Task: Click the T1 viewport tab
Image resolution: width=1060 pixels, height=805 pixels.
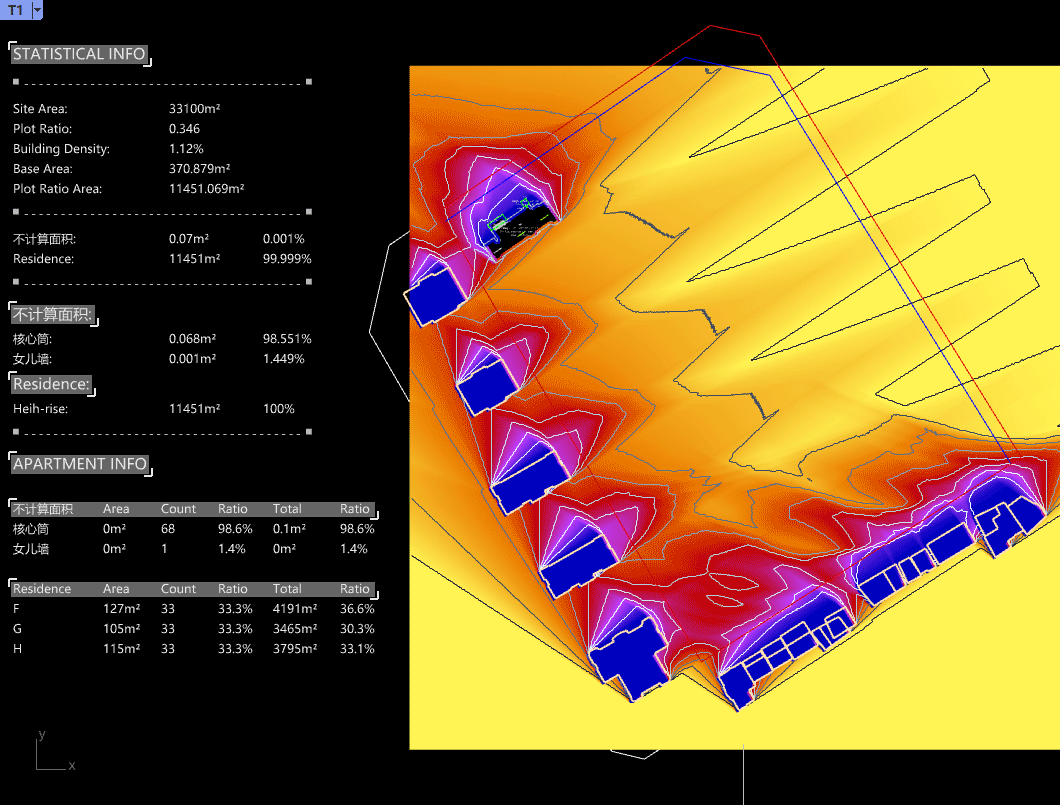Action: pyautogui.click(x=15, y=10)
